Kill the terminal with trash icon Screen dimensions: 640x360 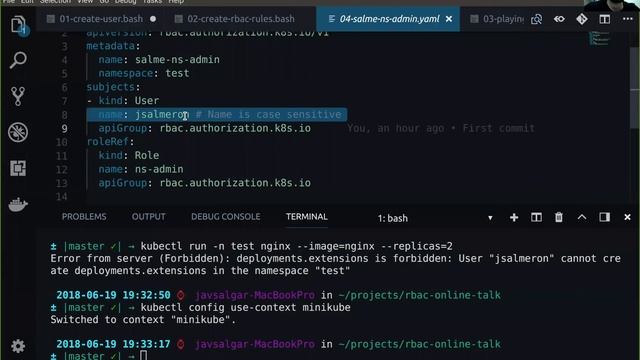coord(559,218)
